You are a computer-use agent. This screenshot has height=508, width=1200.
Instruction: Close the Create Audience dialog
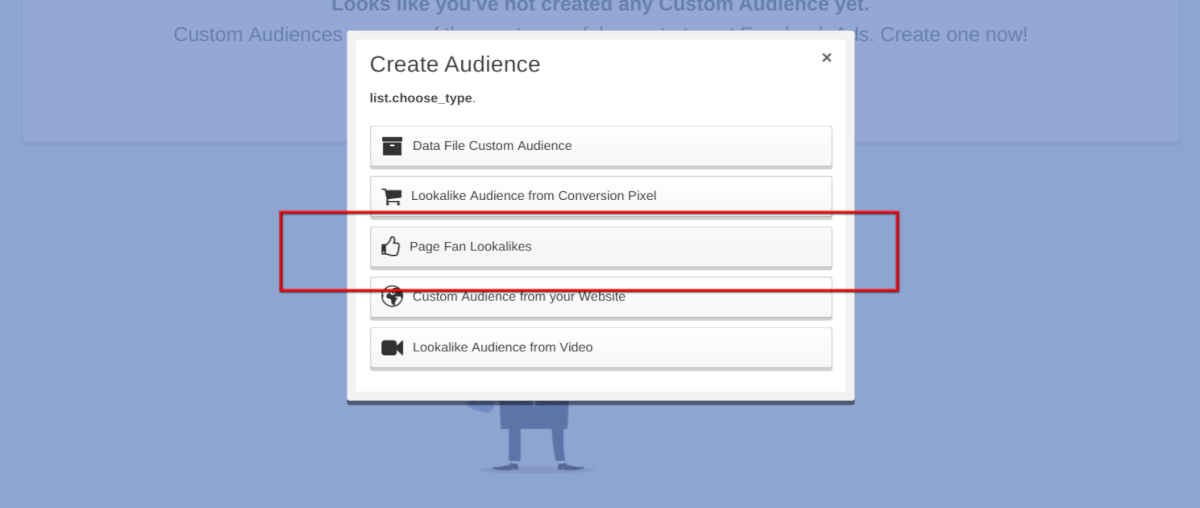(826, 58)
